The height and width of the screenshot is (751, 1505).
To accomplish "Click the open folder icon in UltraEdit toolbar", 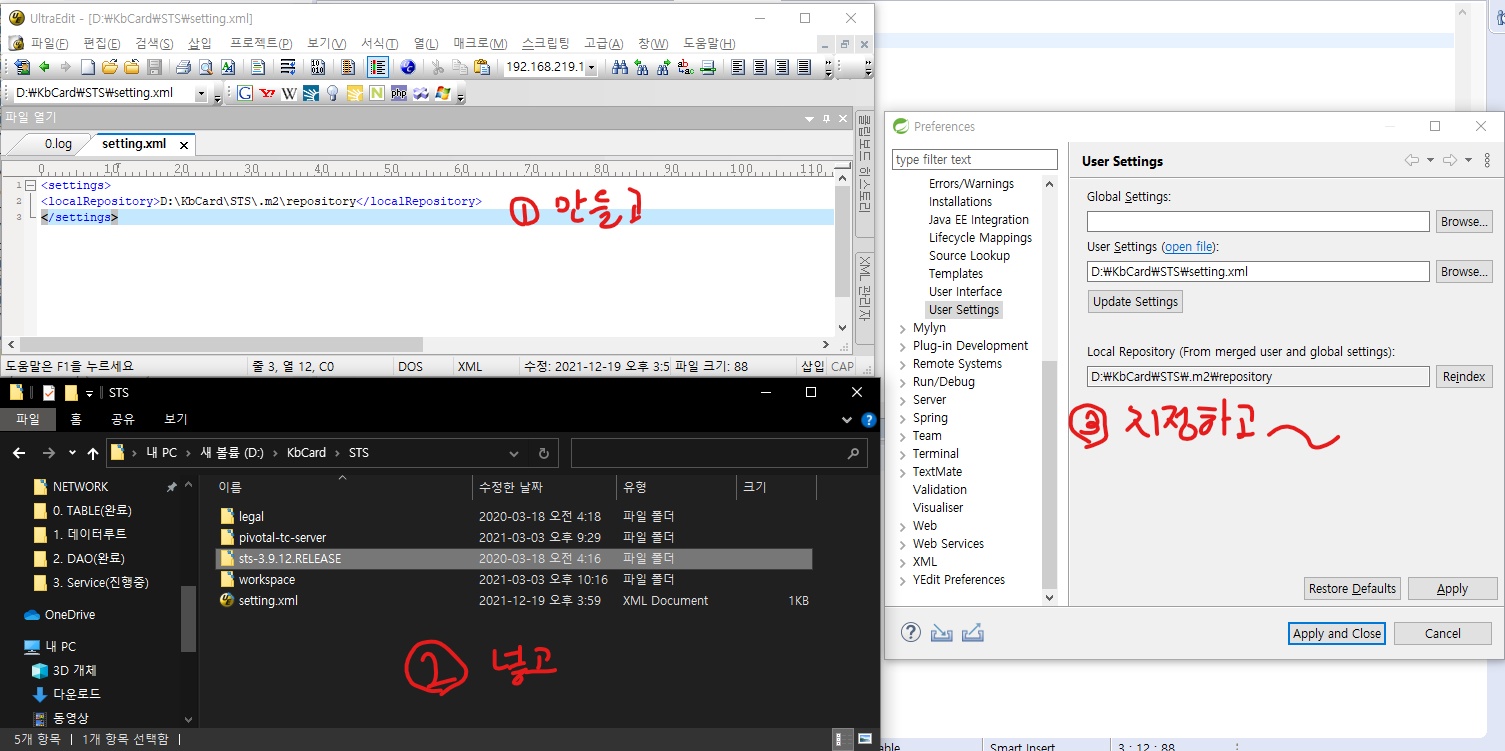I will 110,67.
